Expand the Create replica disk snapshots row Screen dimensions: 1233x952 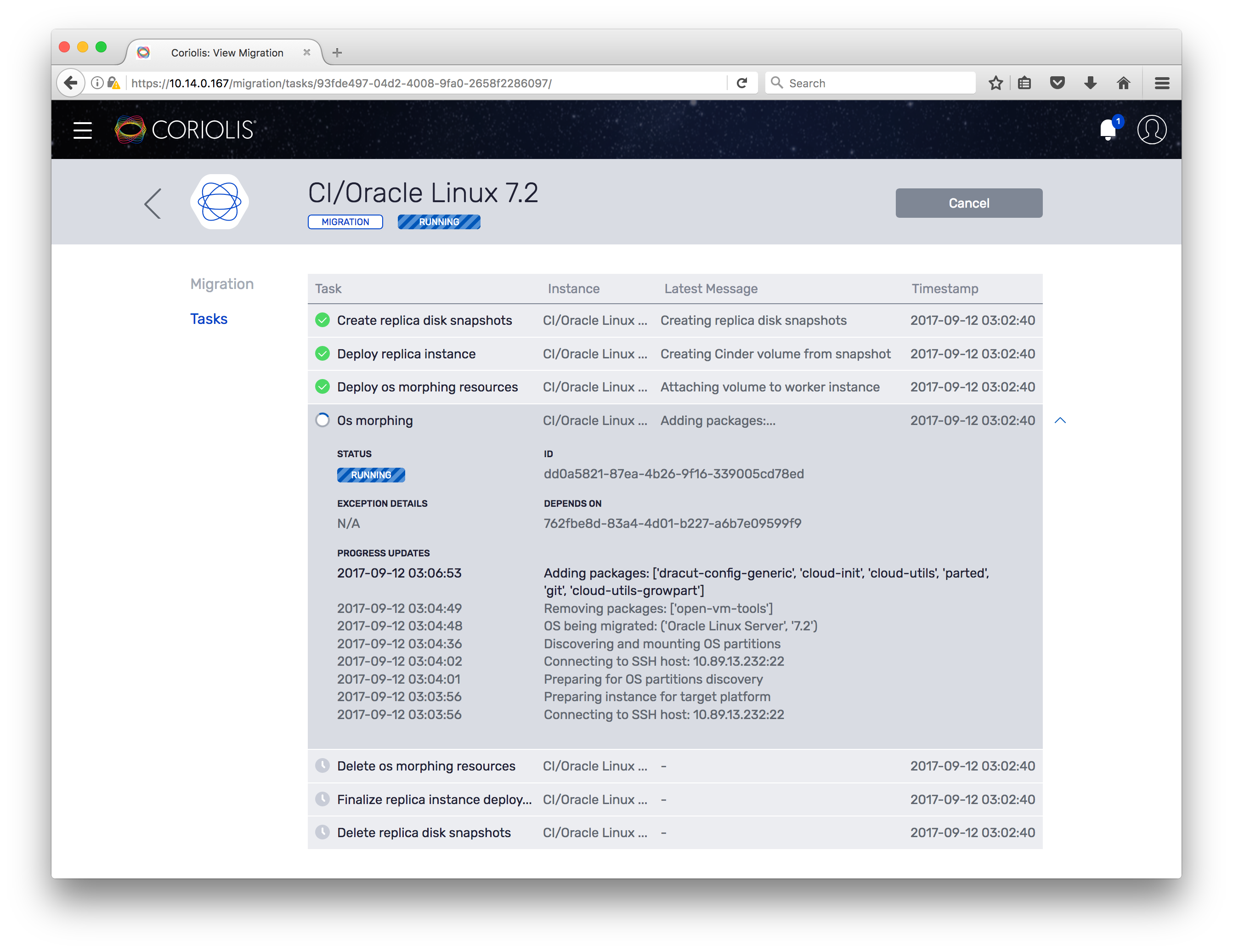click(424, 321)
